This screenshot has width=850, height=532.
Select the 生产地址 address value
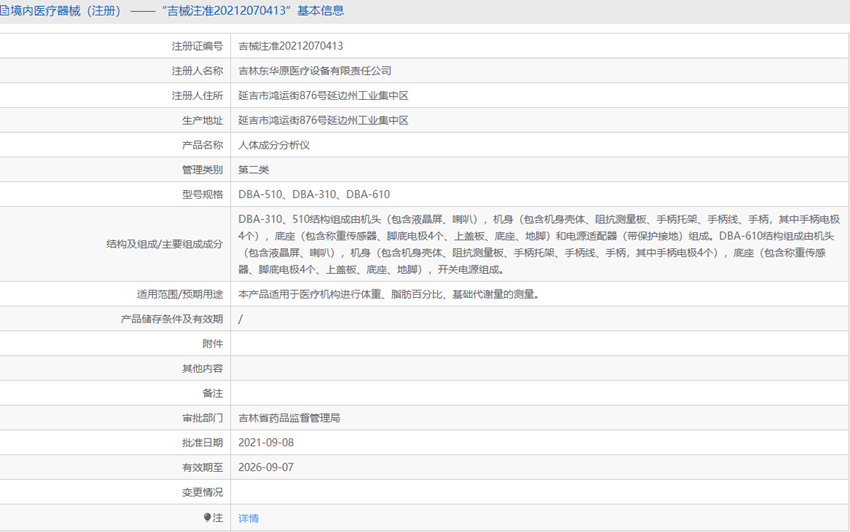pos(323,120)
